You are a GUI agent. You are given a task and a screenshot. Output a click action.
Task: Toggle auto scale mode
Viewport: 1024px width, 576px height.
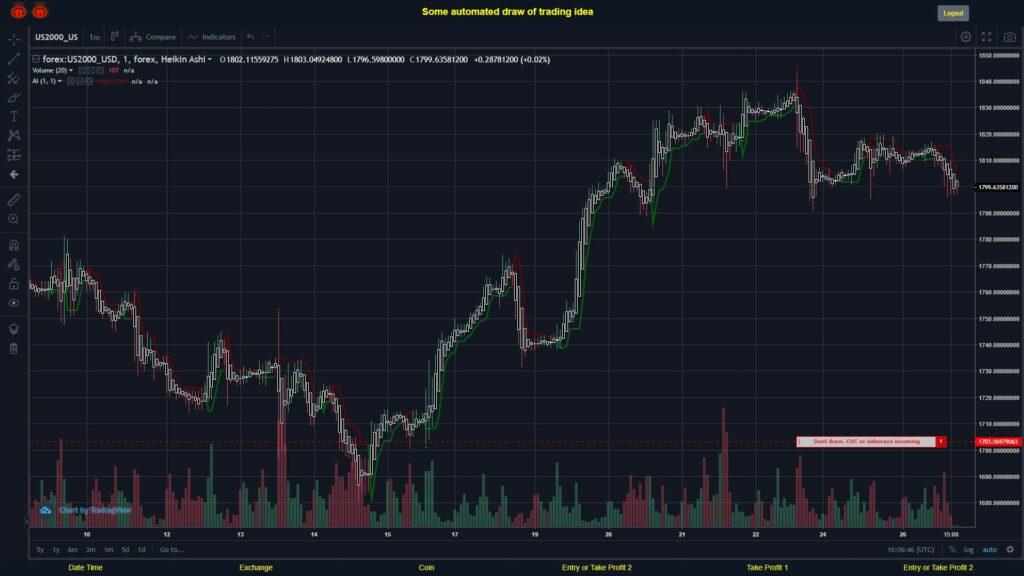point(990,550)
